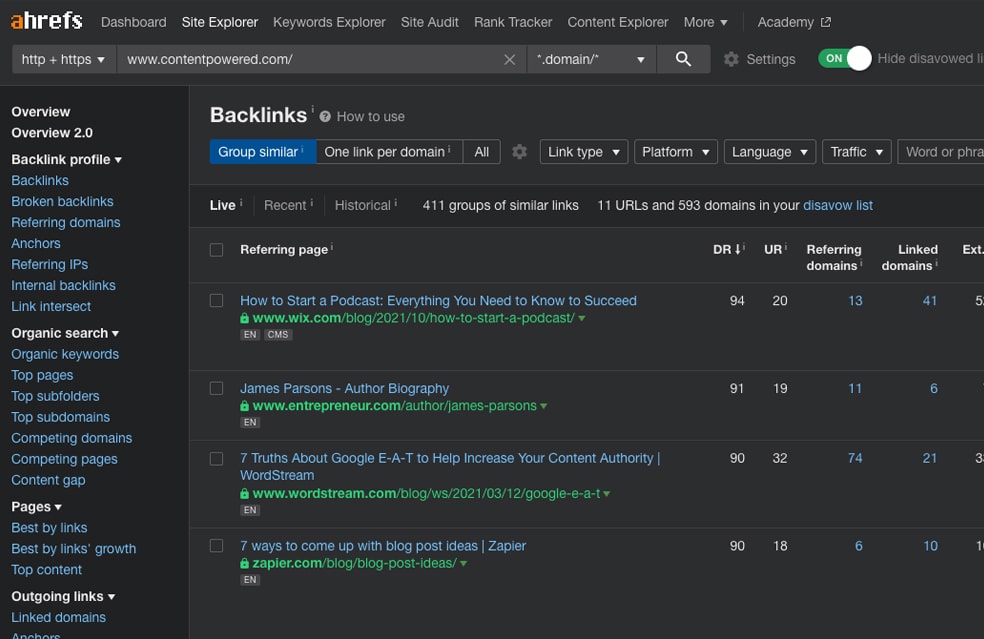Collapse the Outgoing links sidebar section

click(x=63, y=596)
